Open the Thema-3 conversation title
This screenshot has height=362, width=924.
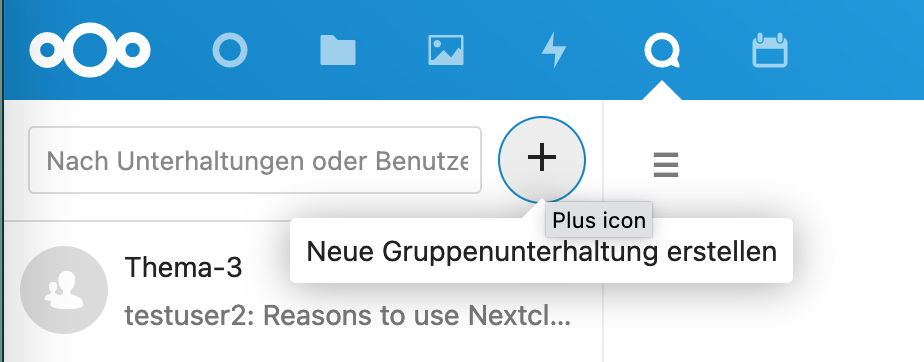pyautogui.click(x=183, y=268)
